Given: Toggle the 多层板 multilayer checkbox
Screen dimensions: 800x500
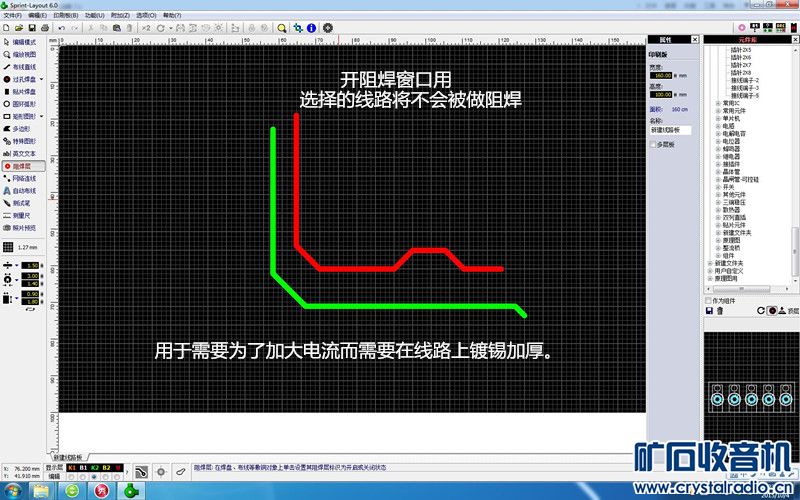Looking at the screenshot, I should pos(653,145).
